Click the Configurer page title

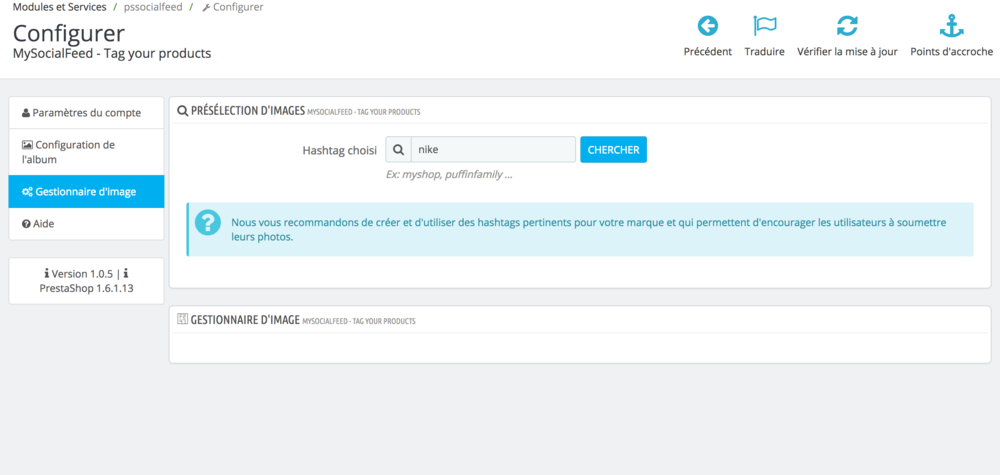[69, 33]
